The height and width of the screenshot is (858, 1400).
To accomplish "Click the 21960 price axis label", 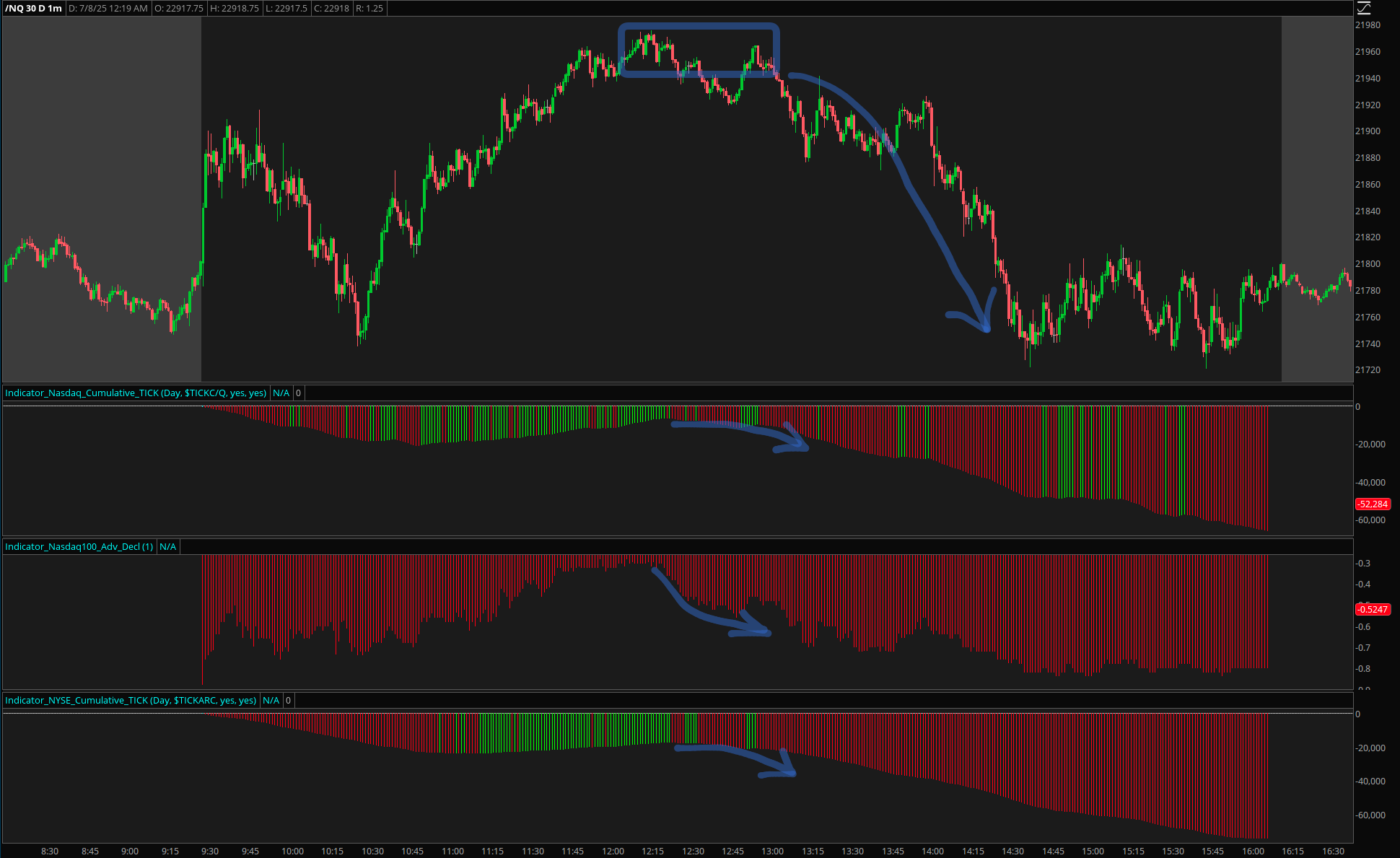I will pos(1368,52).
